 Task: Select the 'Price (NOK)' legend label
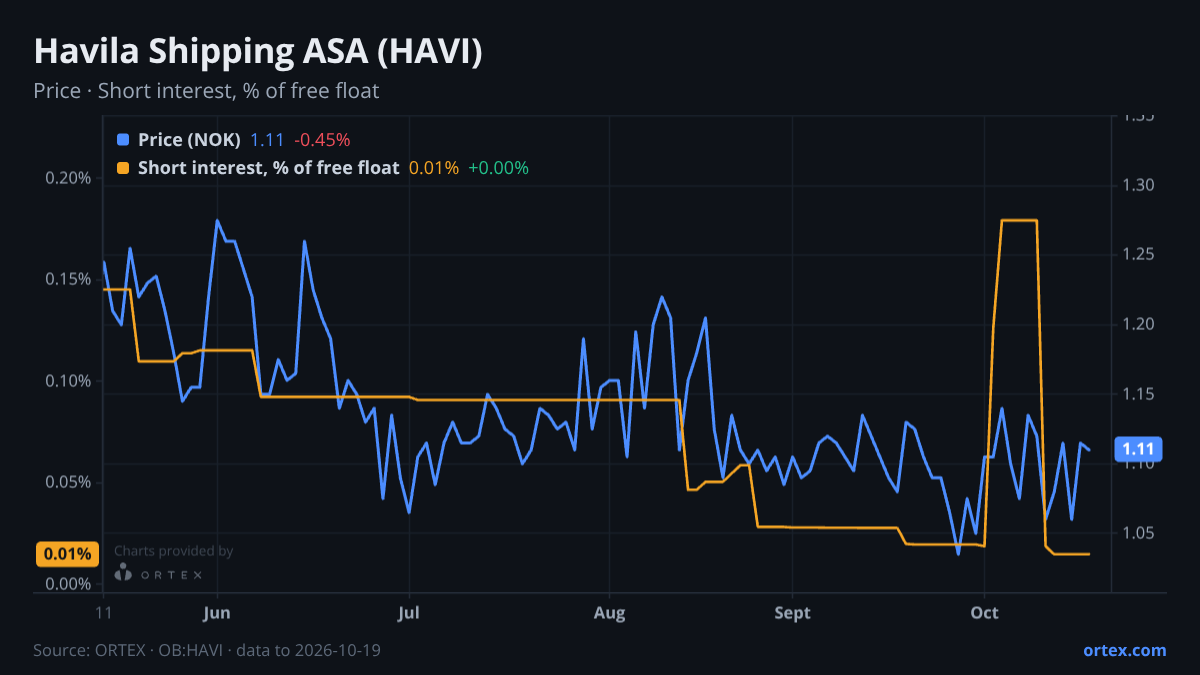(189, 140)
